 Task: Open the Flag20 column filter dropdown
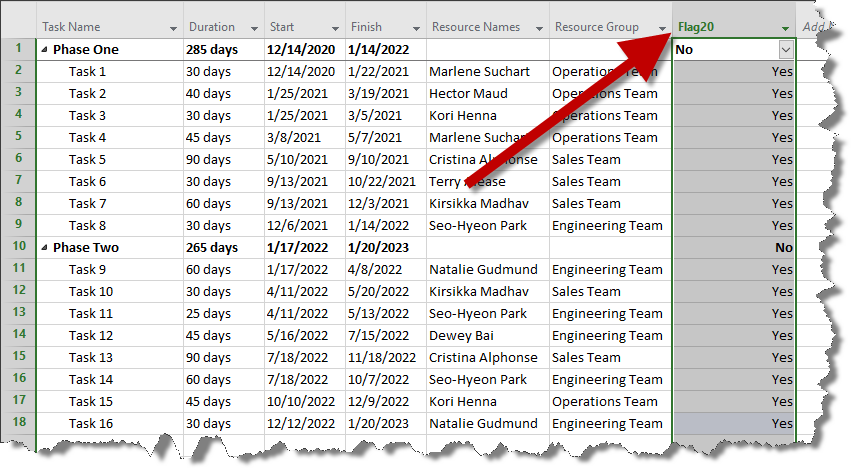tap(785, 28)
